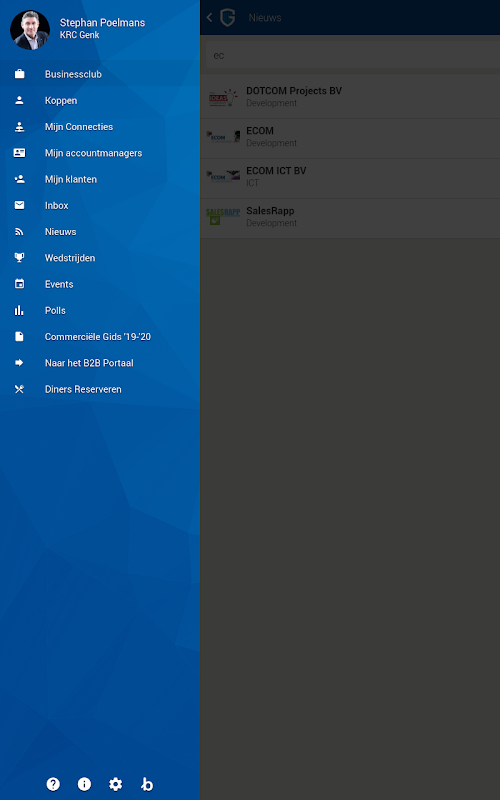Open Diners Reserveren entry
500x800 pixels.
tap(99, 389)
